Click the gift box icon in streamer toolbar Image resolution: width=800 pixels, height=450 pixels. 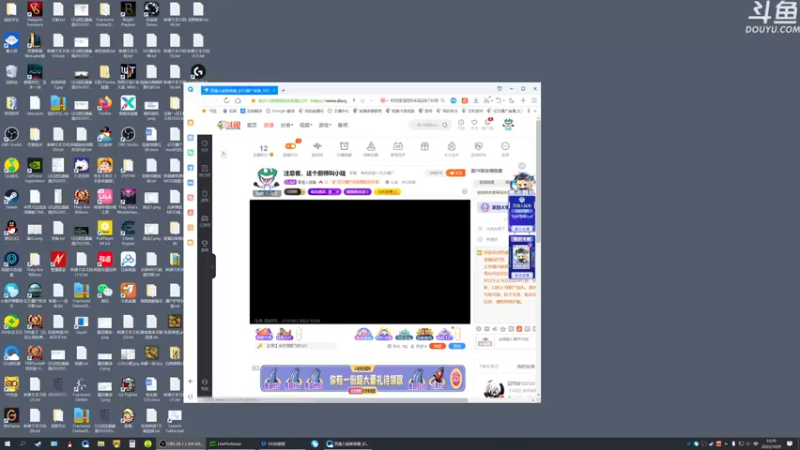point(424,147)
